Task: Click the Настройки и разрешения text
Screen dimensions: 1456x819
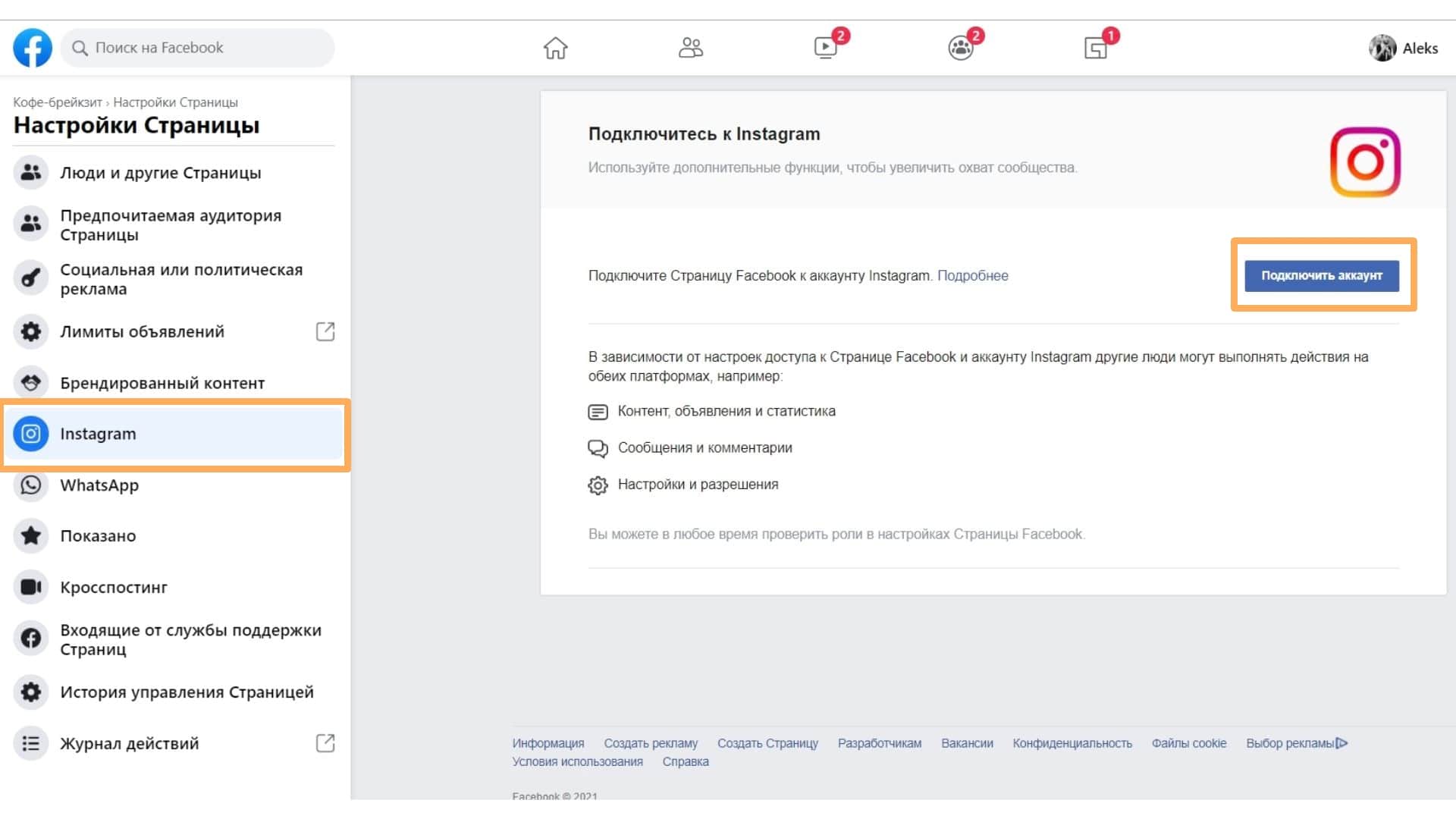Action: [x=698, y=485]
